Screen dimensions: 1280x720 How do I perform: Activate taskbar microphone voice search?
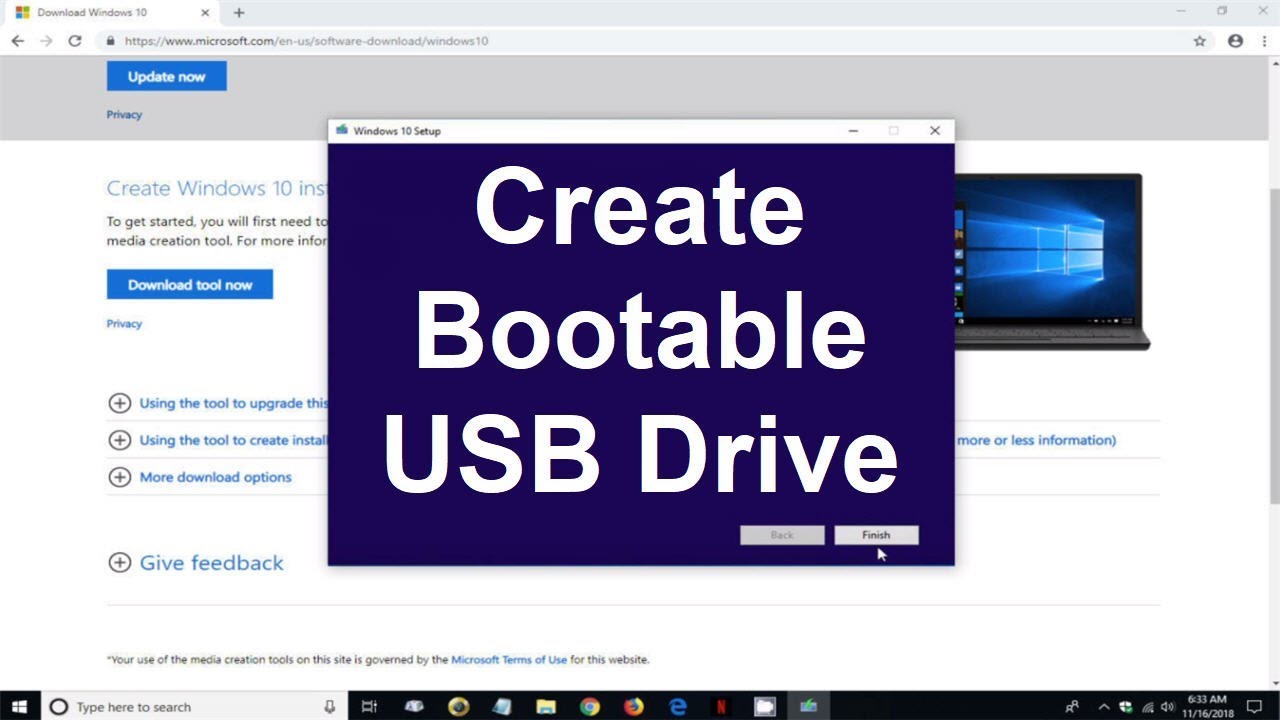[329, 706]
